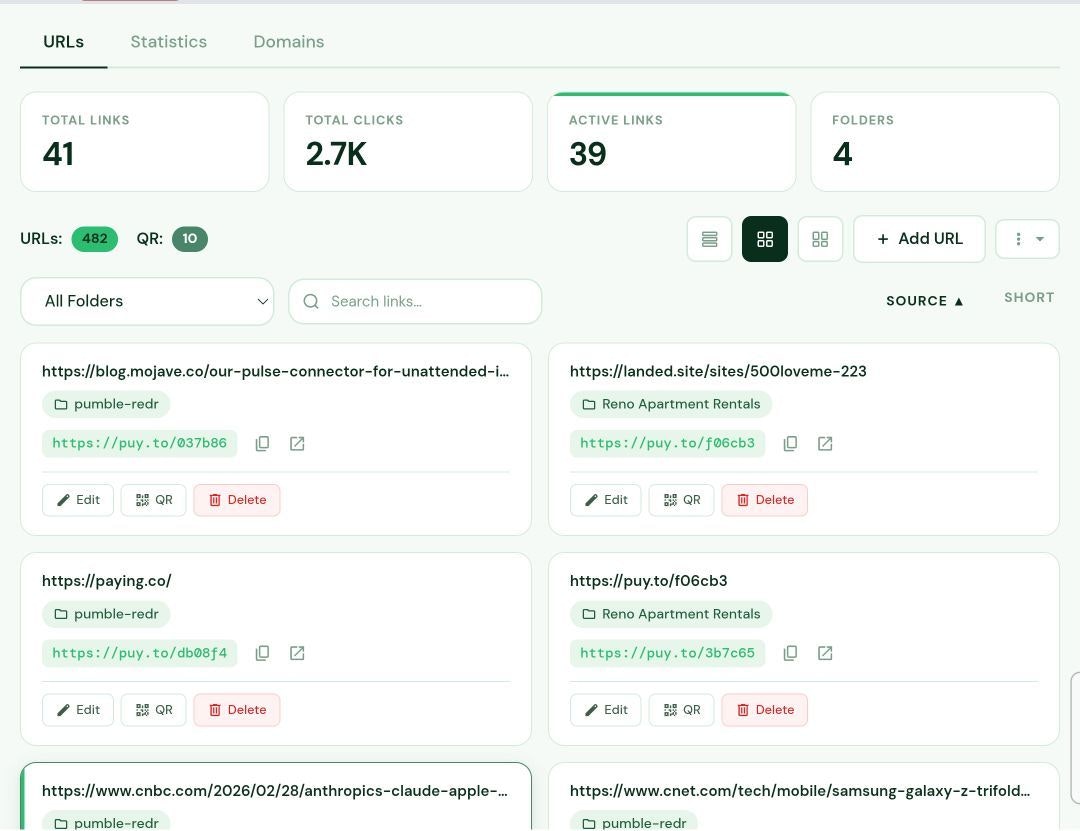
Task: Delete the blog.mojave.co link
Action: click(x=237, y=500)
